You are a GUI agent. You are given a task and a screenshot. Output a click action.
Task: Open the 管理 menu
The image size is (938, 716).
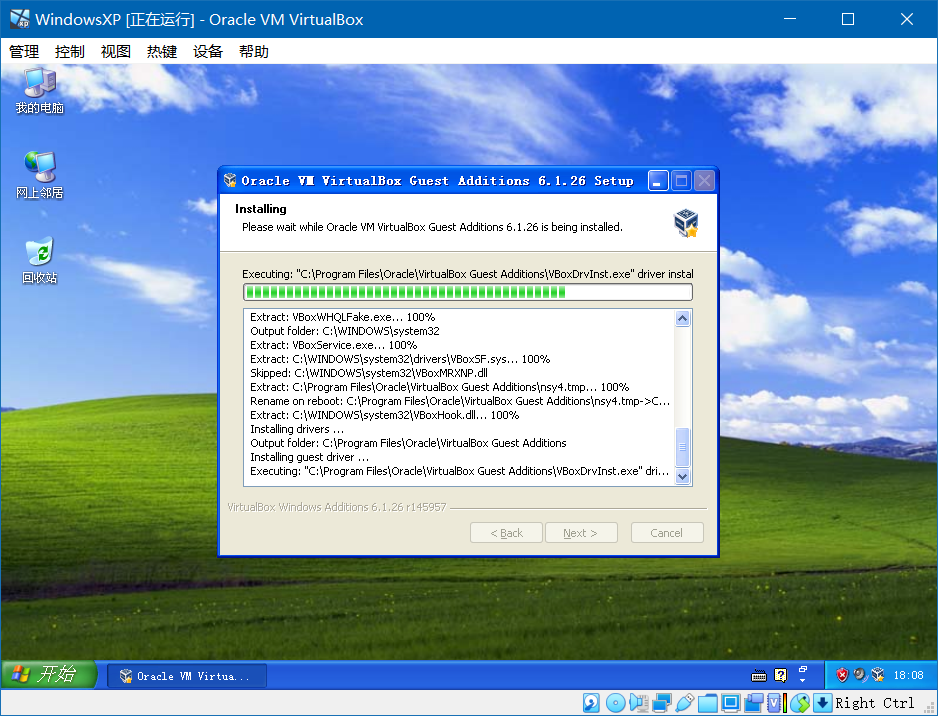(24, 52)
